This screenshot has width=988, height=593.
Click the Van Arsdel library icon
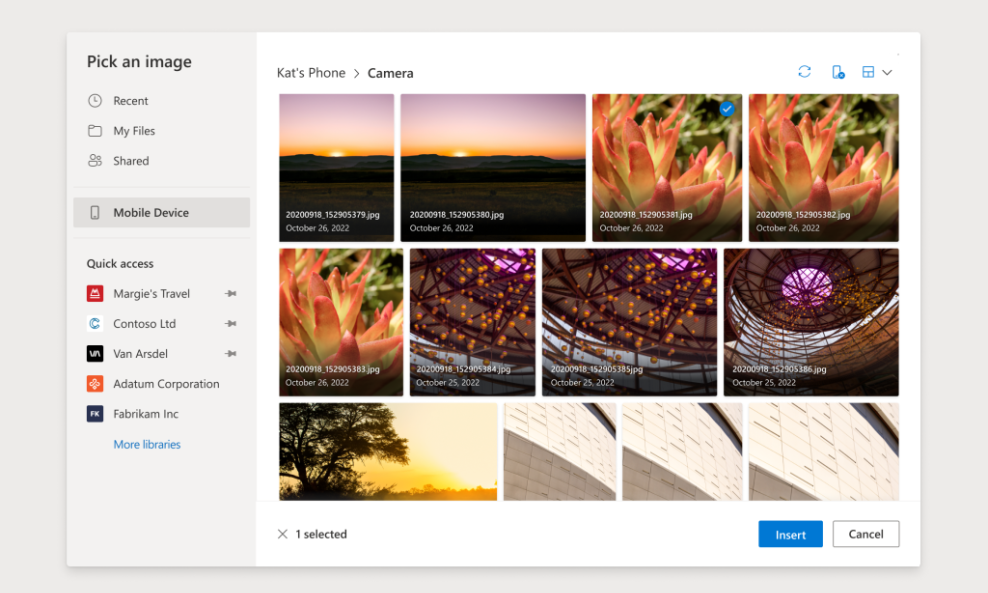click(x=95, y=354)
